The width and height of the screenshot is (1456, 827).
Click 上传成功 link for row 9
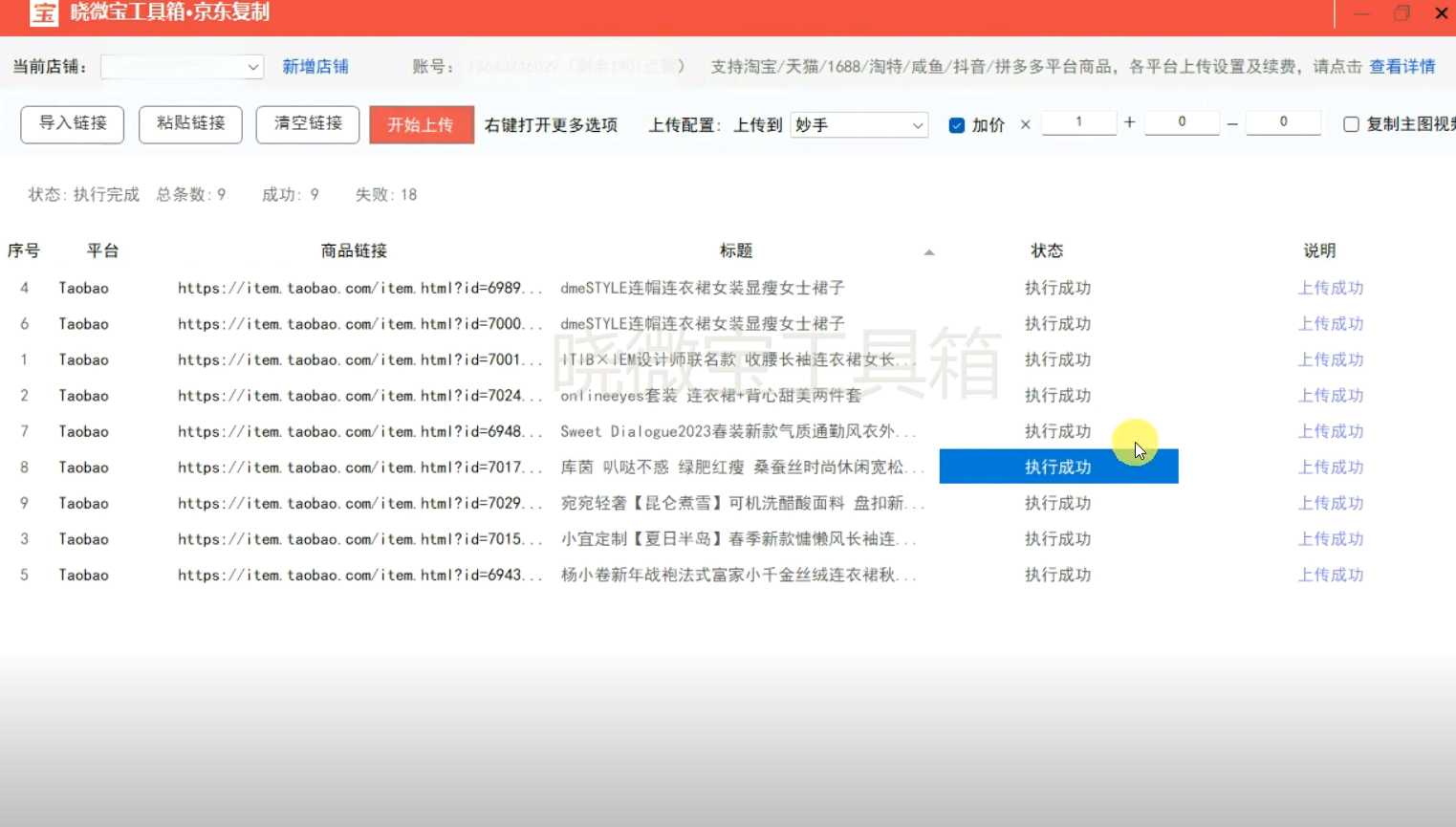point(1331,503)
